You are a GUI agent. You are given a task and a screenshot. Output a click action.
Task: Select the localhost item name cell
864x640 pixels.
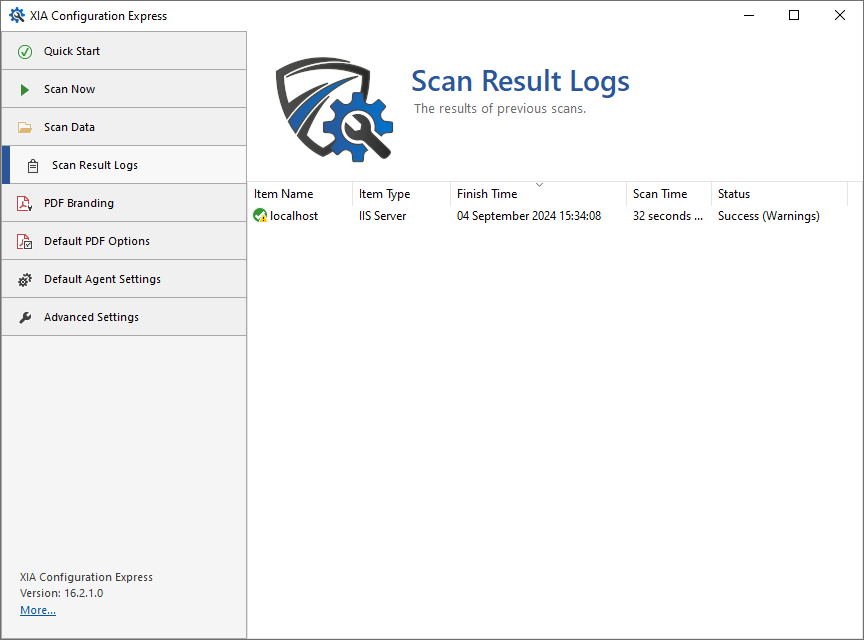pyautogui.click(x=294, y=216)
